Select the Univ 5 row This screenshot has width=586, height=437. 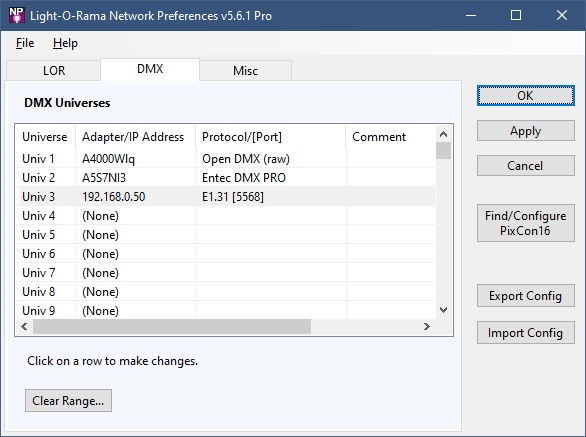point(226,235)
